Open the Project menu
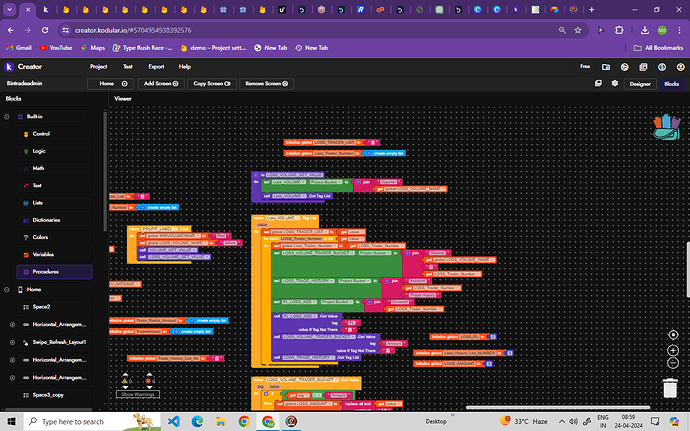The image size is (690, 431). pyautogui.click(x=98, y=66)
